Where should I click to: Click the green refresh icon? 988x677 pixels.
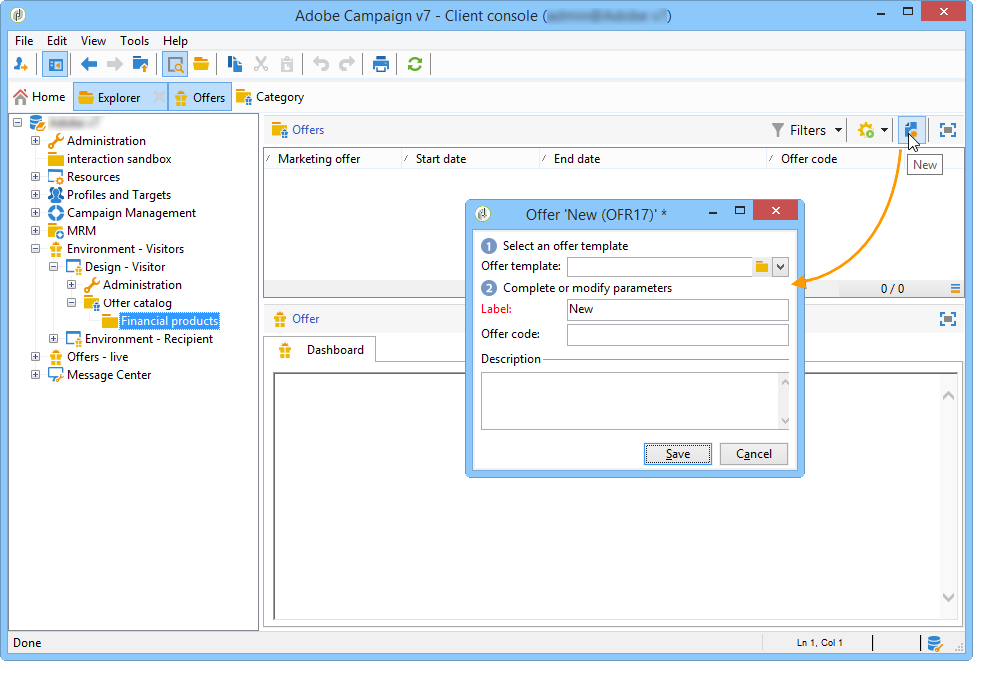pyautogui.click(x=415, y=64)
